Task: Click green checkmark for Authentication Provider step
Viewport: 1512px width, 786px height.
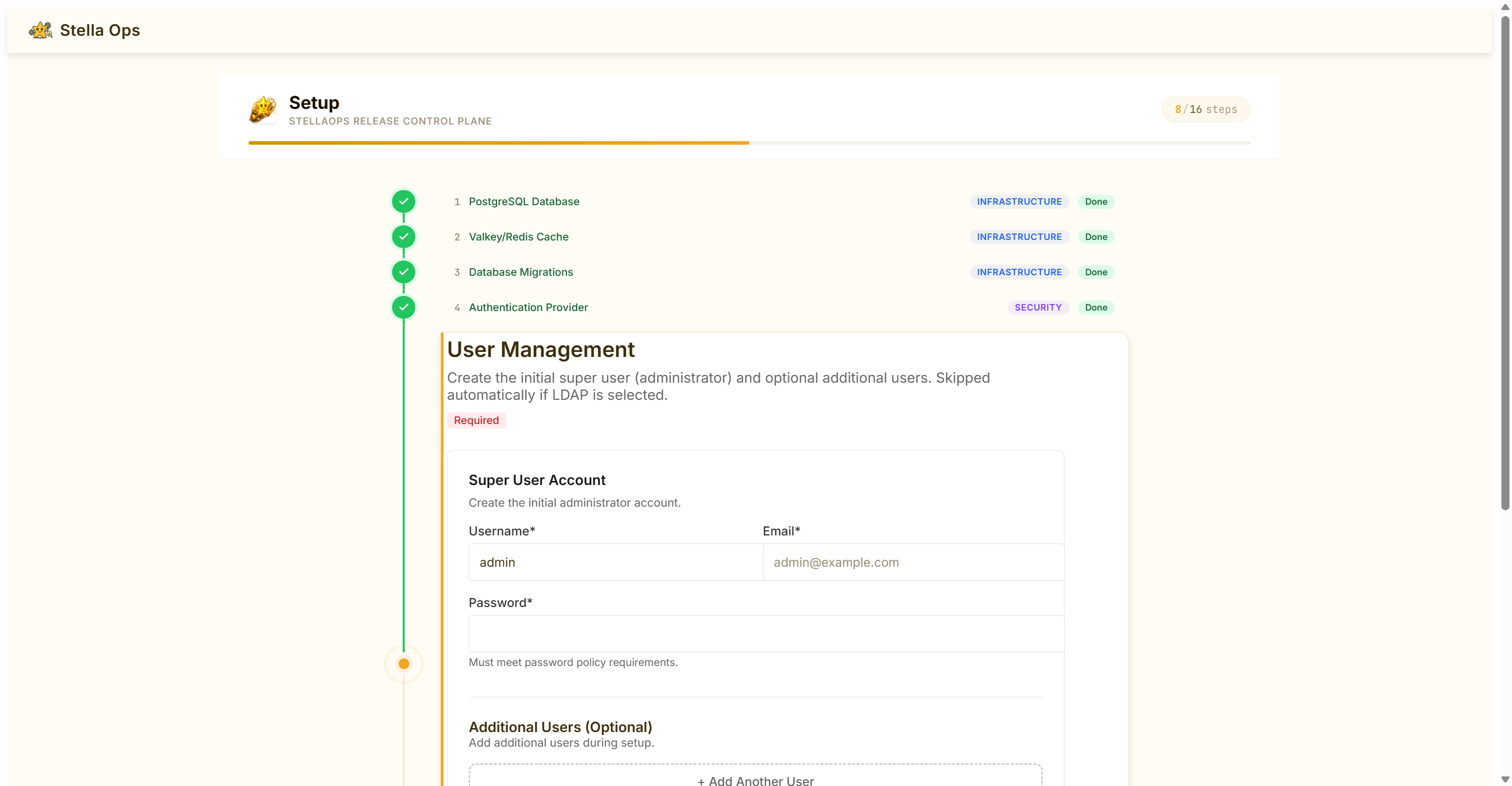Action: (403, 307)
